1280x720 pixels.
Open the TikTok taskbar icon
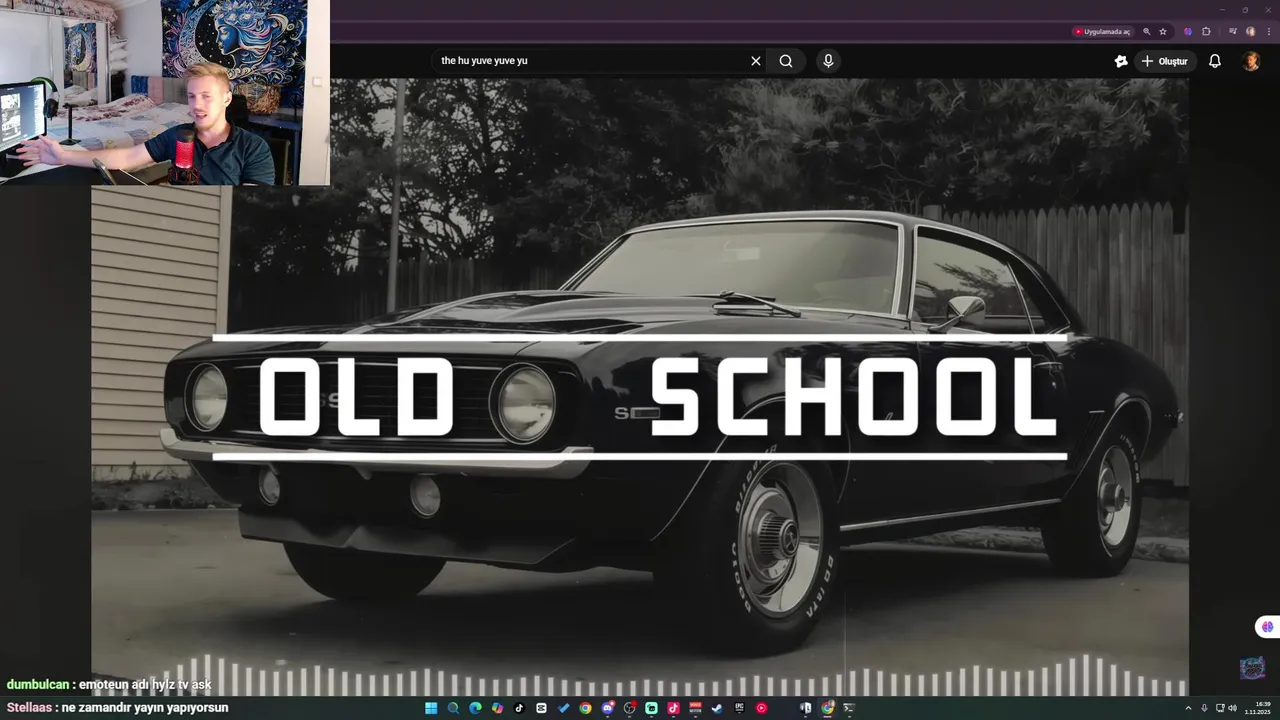pyautogui.click(x=519, y=708)
